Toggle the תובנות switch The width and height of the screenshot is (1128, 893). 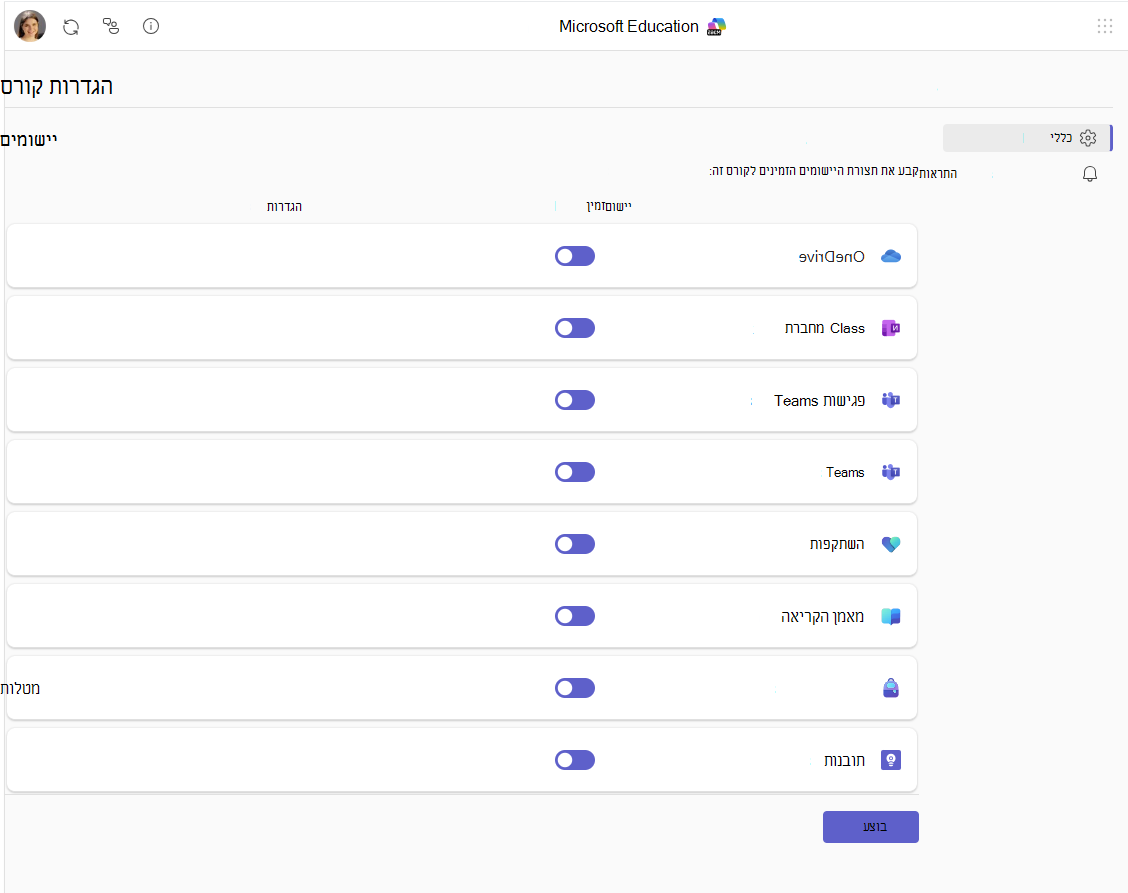[575, 760]
